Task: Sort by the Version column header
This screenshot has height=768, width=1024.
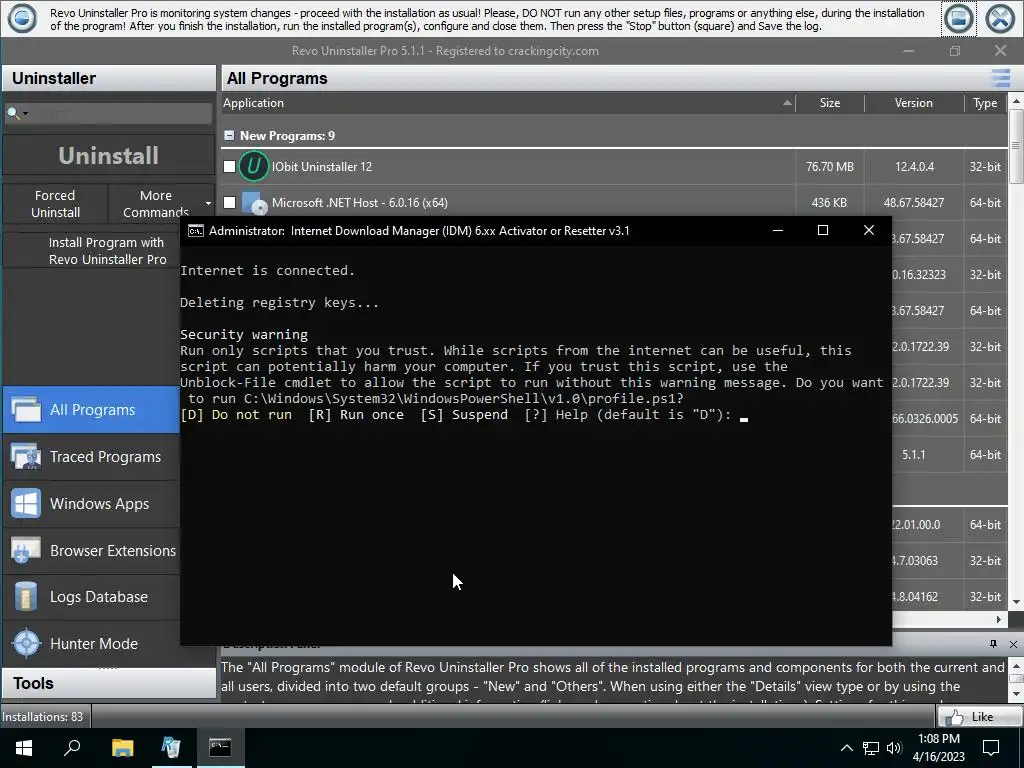Action: pos(914,103)
